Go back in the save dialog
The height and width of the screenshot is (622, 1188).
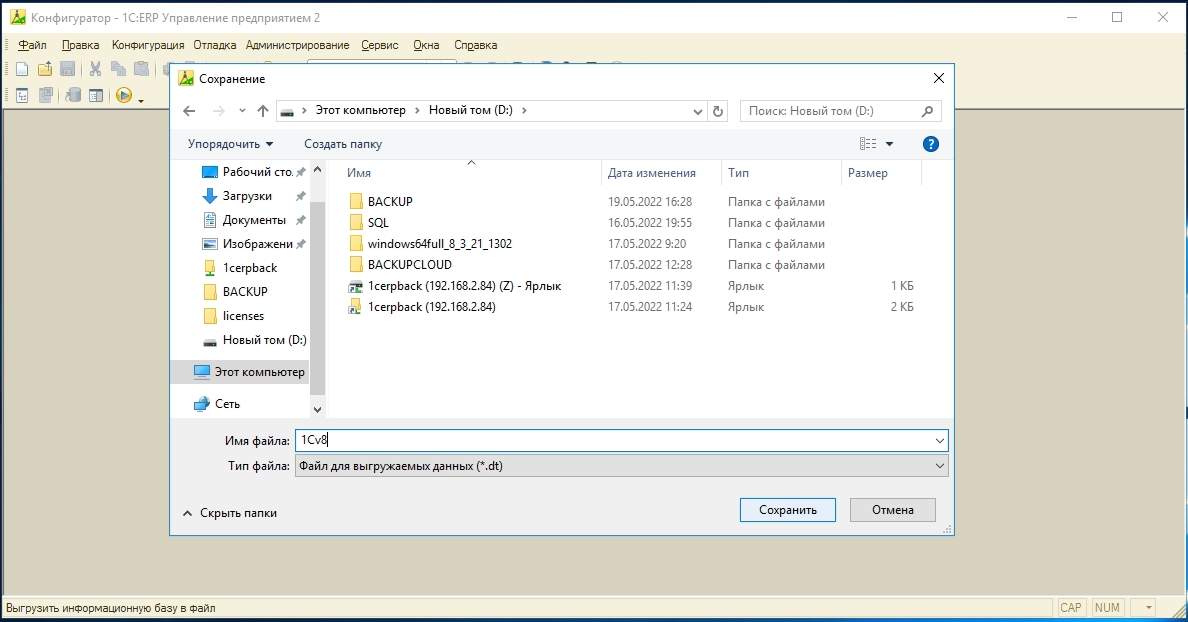[189, 111]
